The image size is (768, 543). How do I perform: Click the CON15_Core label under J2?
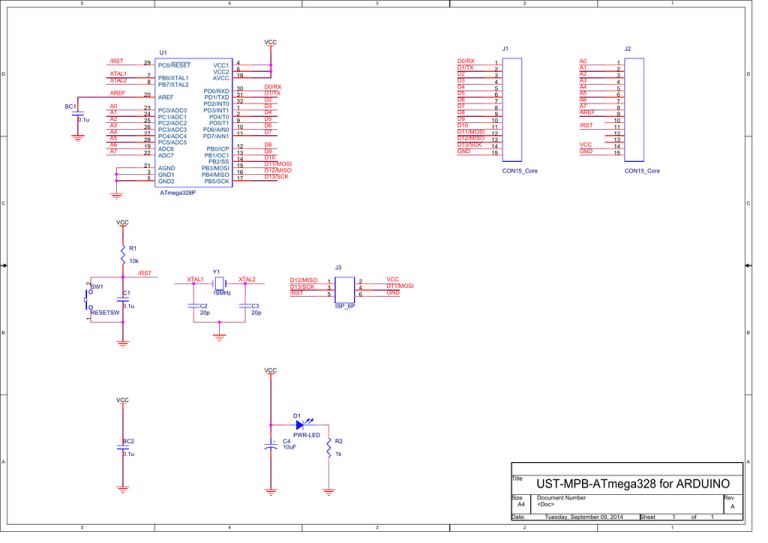tap(642, 171)
